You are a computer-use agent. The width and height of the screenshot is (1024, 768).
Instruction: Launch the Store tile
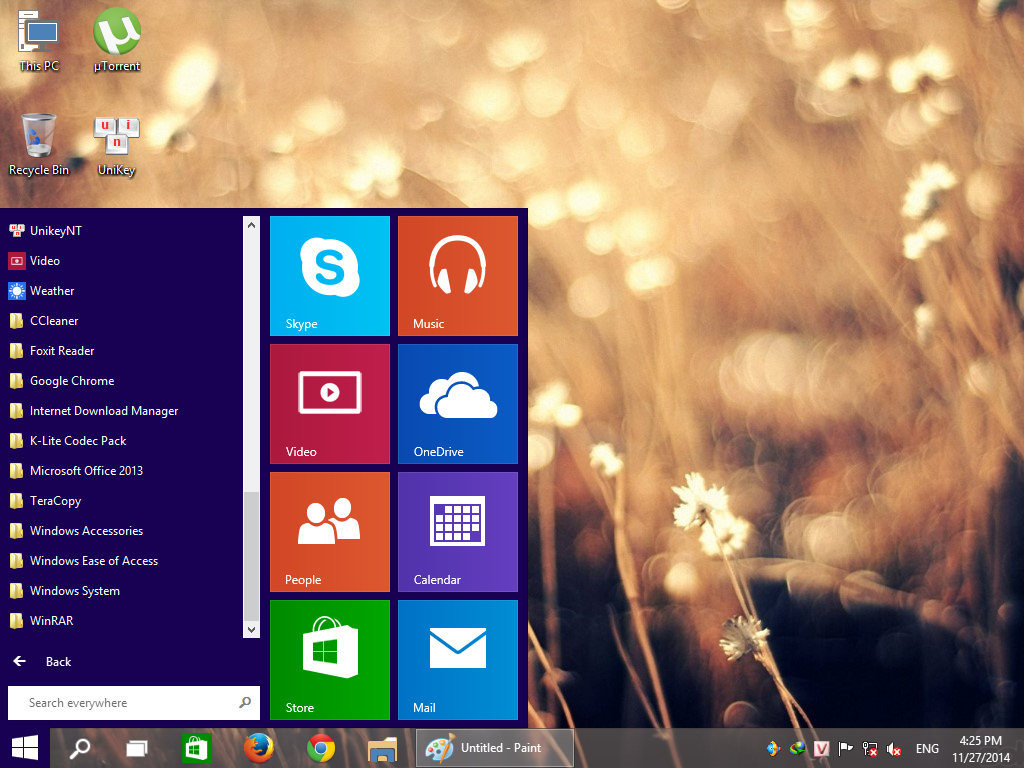[x=330, y=660]
